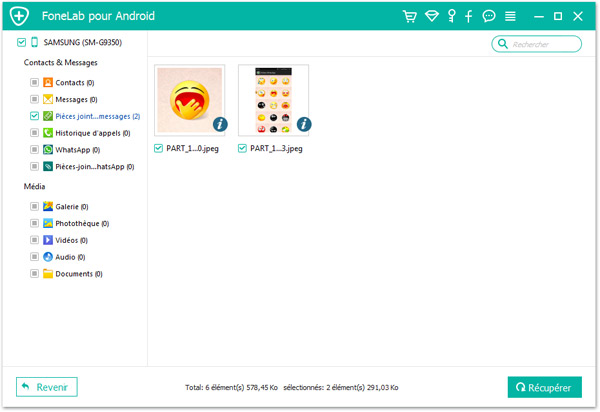Open the Facebook icon link
Image resolution: width=600 pixels, height=412 pixels.
[468, 17]
